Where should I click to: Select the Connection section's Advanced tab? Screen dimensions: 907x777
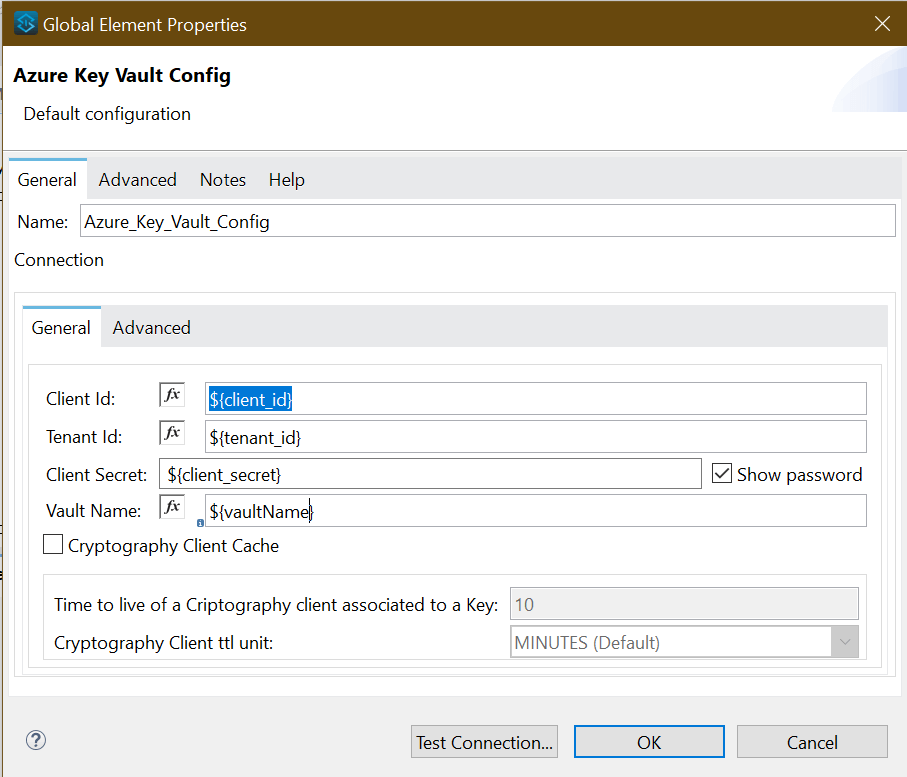tap(151, 328)
